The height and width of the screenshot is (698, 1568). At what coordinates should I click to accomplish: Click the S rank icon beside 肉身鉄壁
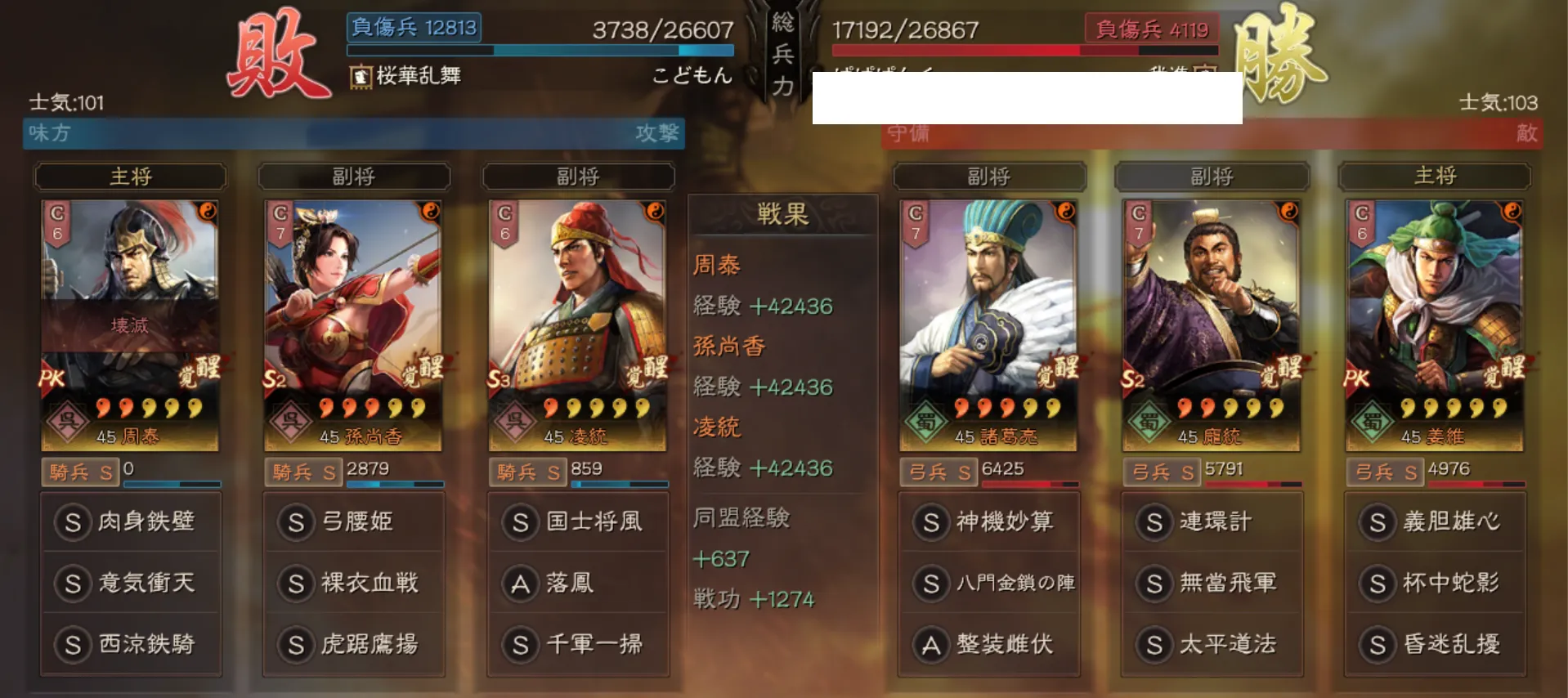[73, 522]
